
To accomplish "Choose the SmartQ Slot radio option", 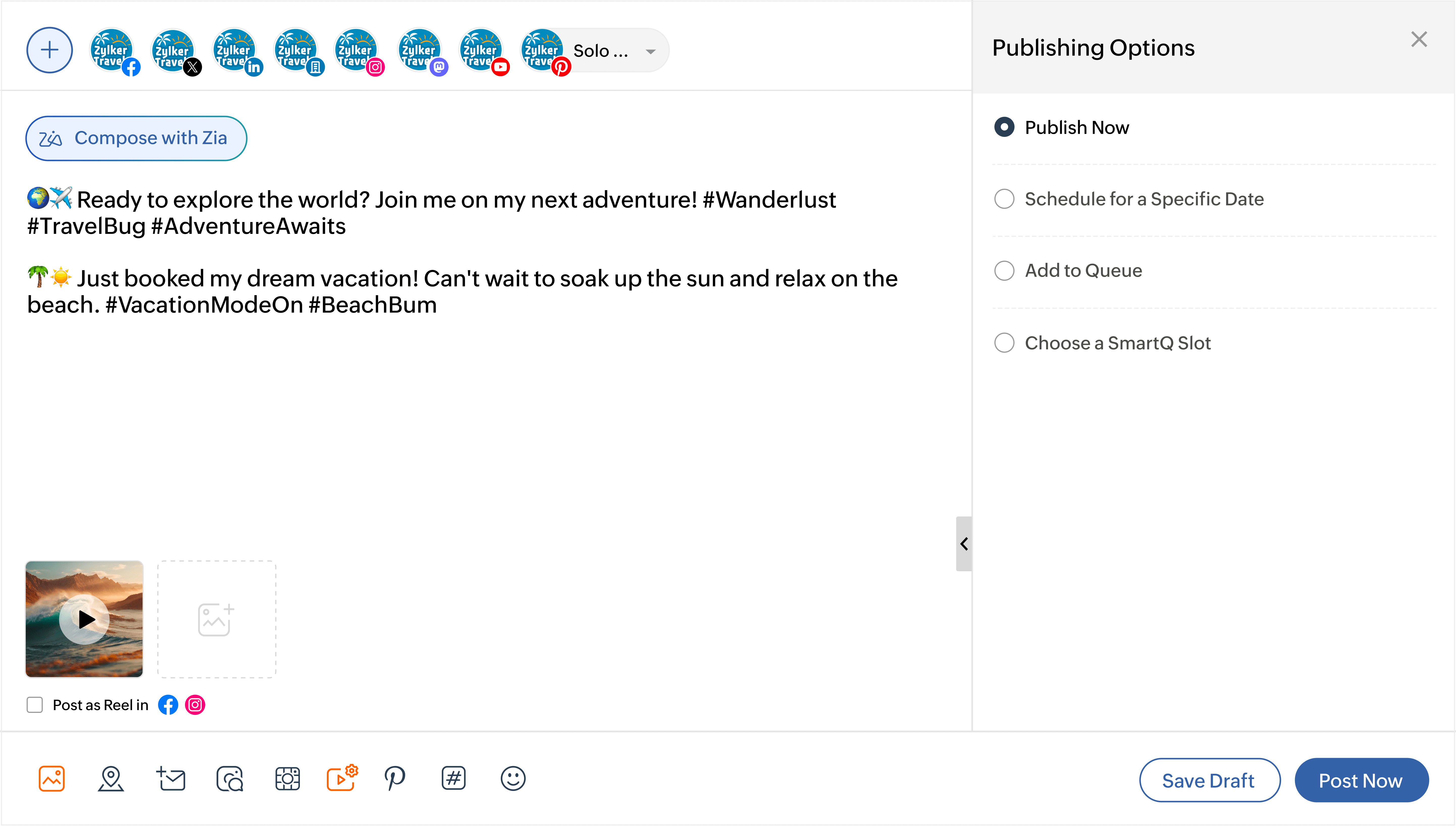I will pos(1004,343).
